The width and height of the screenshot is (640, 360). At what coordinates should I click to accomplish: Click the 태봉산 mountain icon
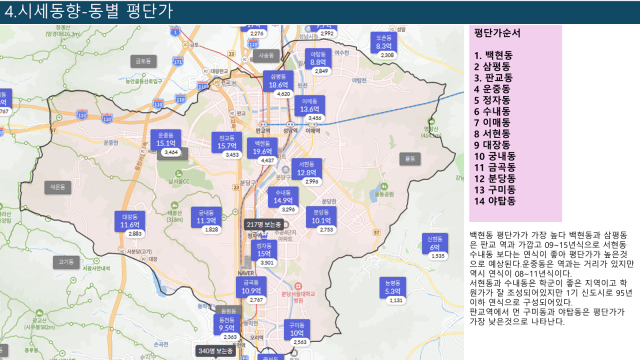pos(174,205)
